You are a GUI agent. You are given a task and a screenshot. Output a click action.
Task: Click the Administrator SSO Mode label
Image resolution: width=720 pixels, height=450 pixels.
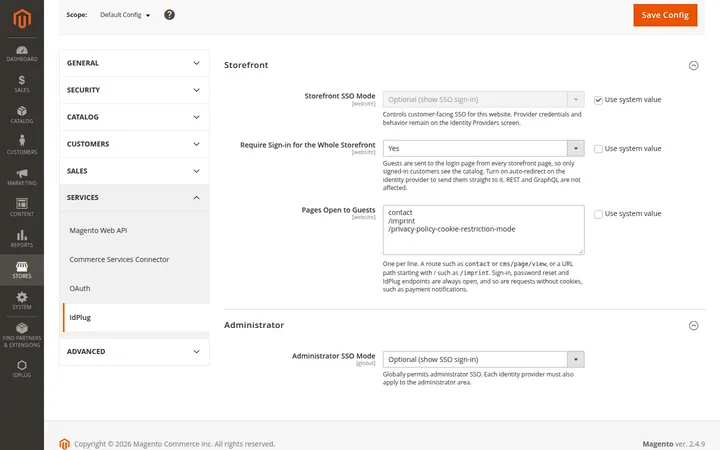[333, 356]
